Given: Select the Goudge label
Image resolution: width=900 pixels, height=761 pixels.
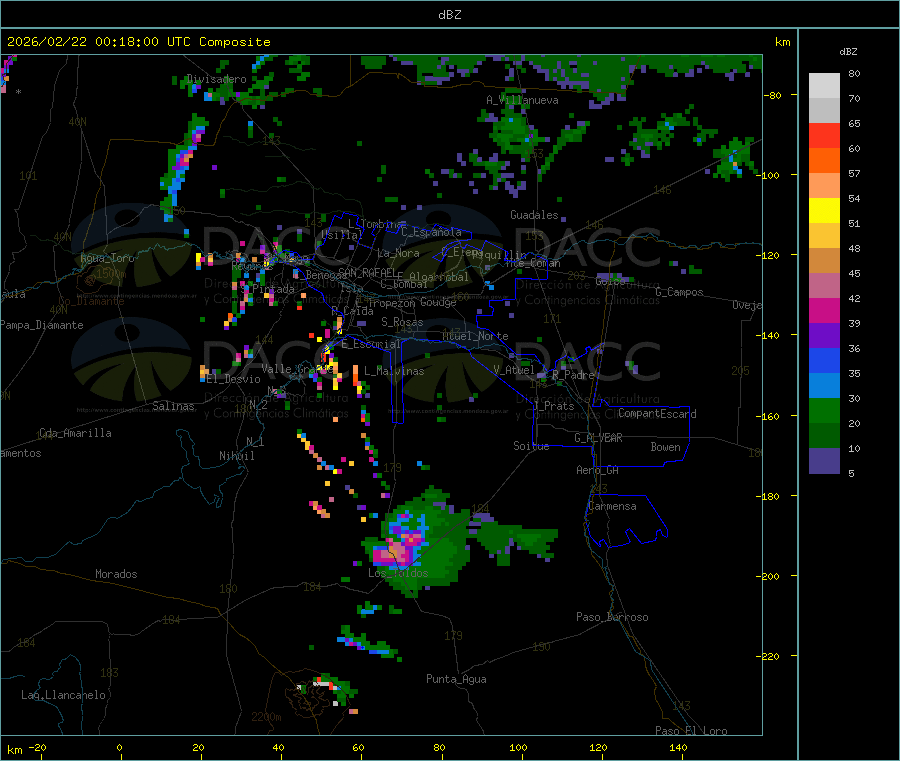Looking at the screenshot, I should [x=438, y=302].
